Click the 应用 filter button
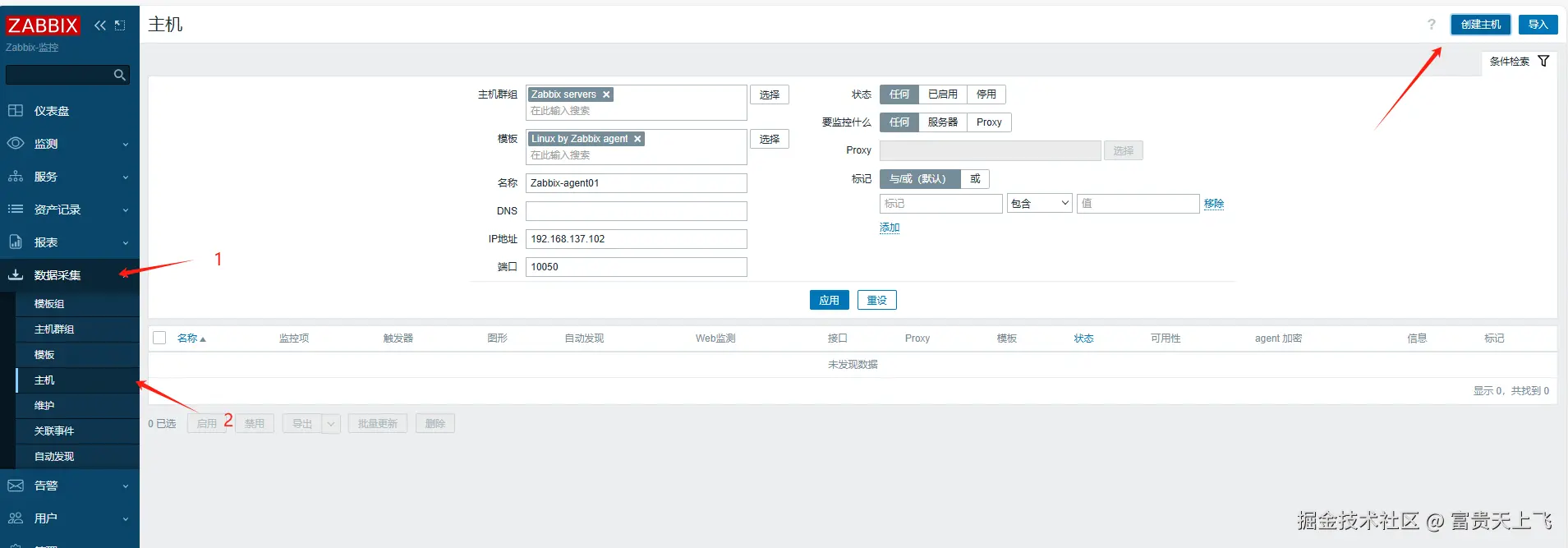1568x548 pixels. click(x=830, y=300)
